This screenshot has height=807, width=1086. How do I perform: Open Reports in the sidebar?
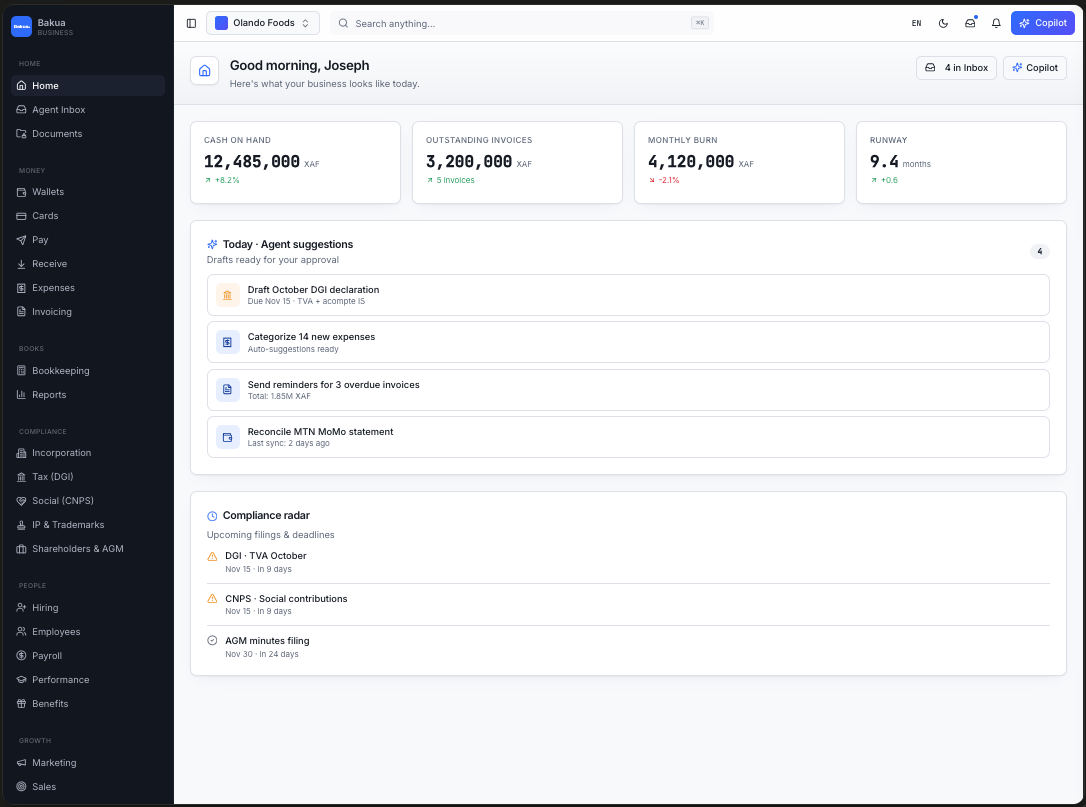tap(88, 395)
